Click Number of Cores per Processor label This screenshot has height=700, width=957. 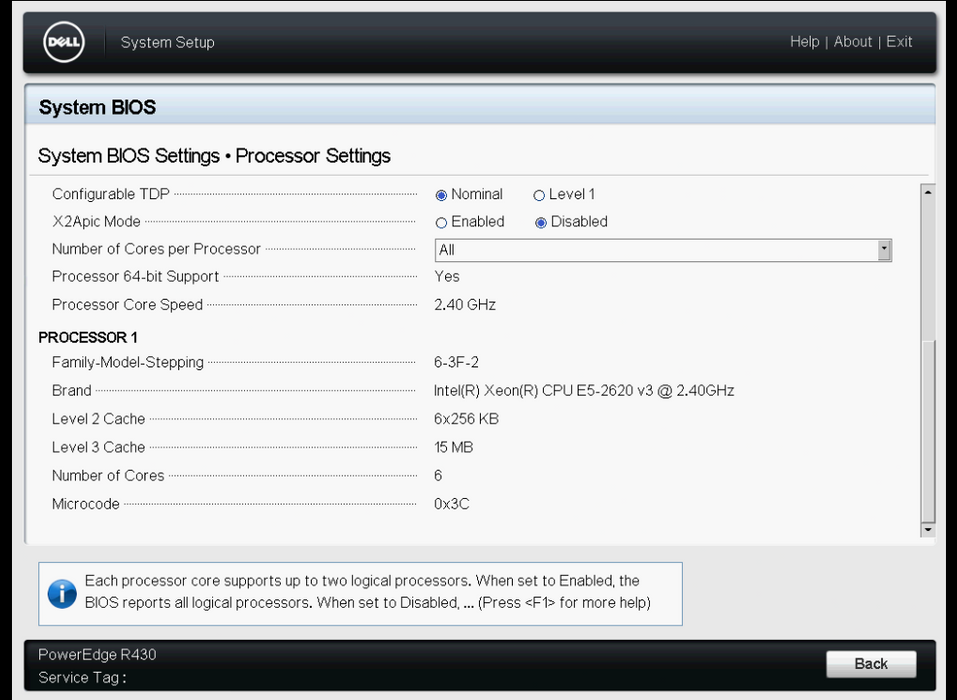(x=156, y=249)
